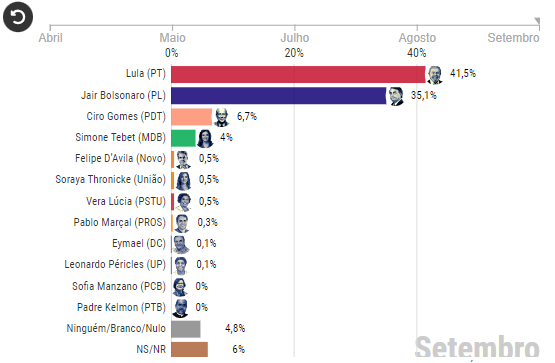Click the Pablo Marçal (PROS) label
The width and height of the screenshot is (555, 363).
tap(120, 223)
